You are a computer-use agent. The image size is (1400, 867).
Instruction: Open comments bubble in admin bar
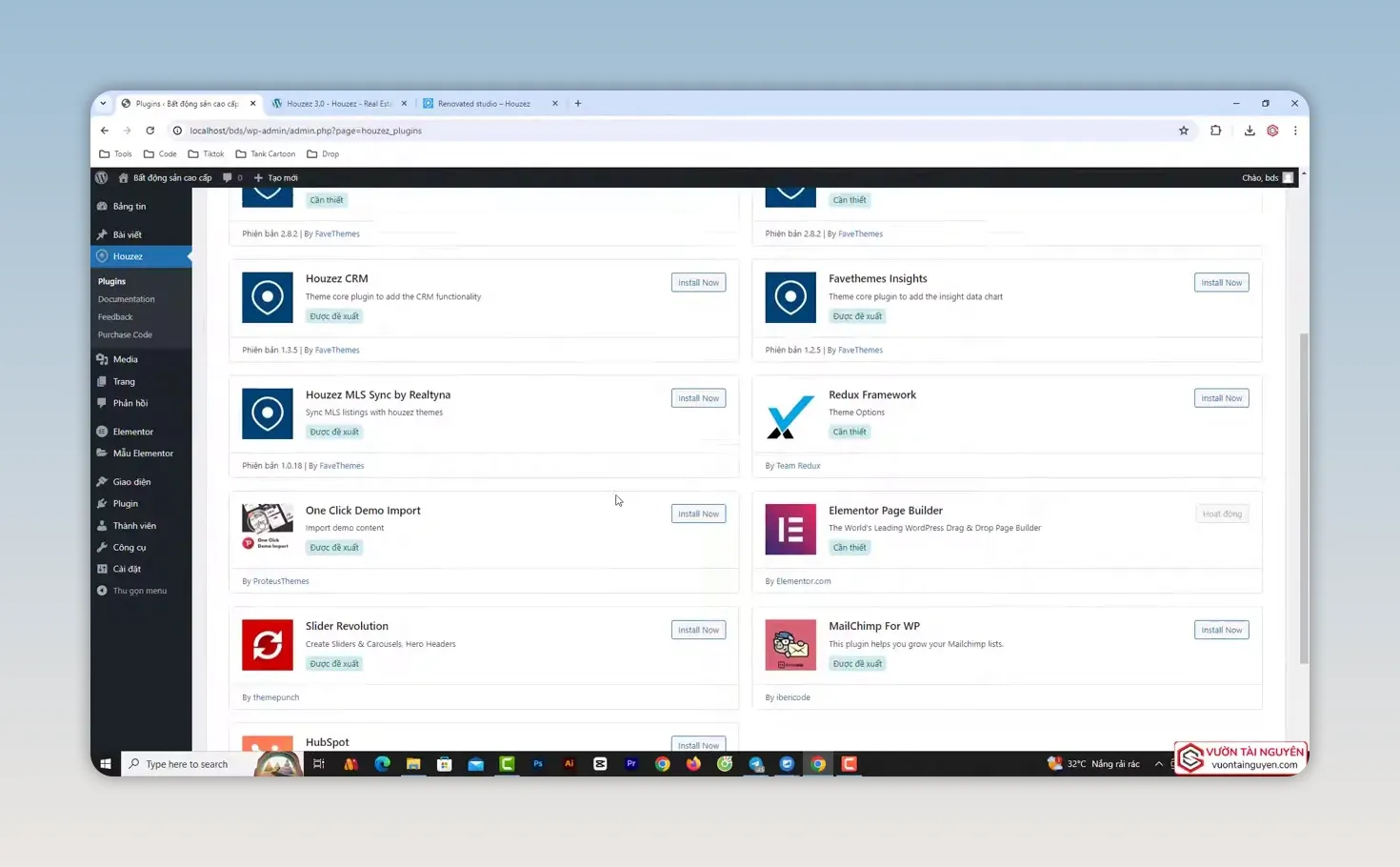[x=232, y=177]
